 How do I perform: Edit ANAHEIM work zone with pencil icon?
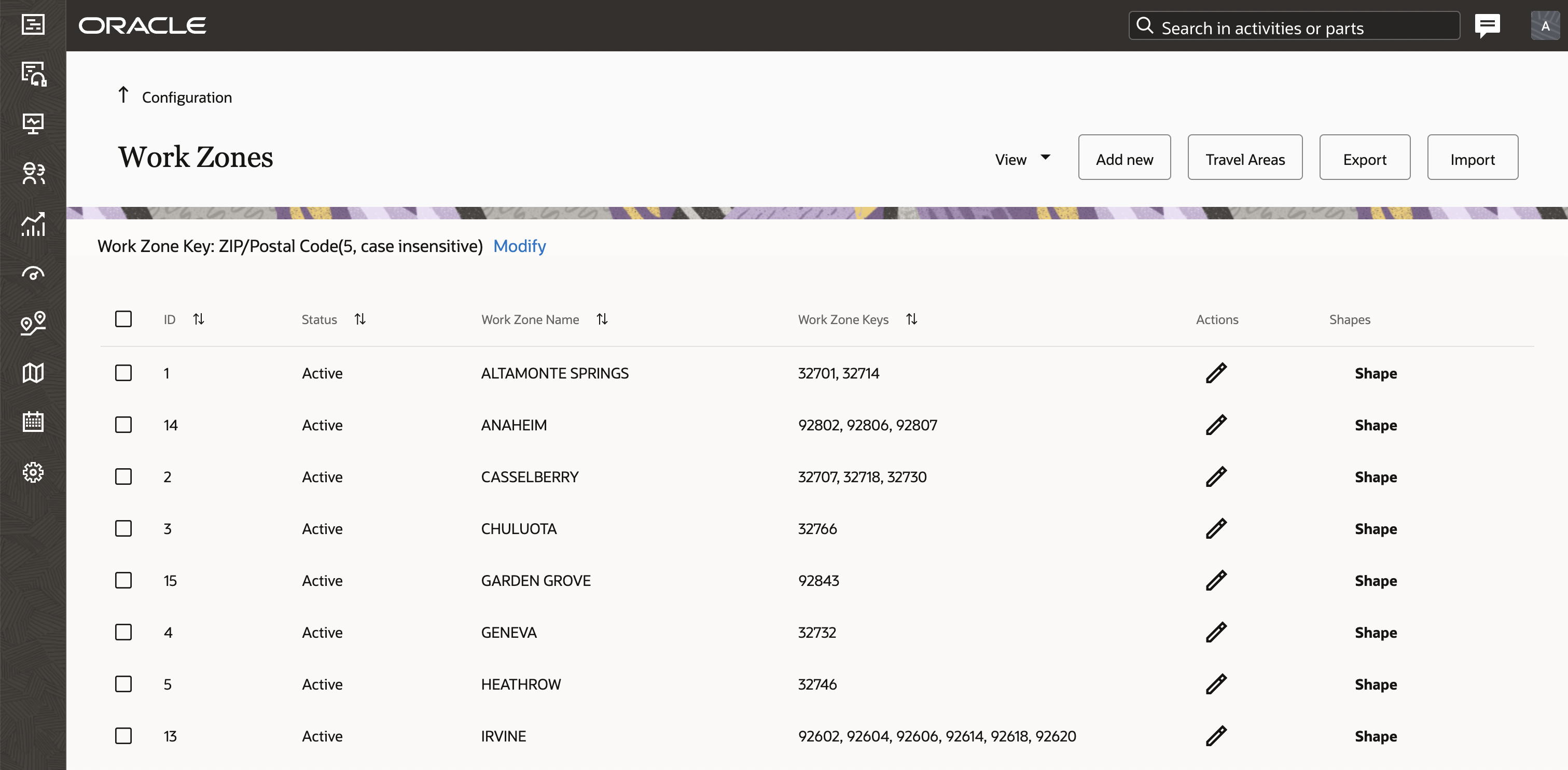[x=1216, y=425]
